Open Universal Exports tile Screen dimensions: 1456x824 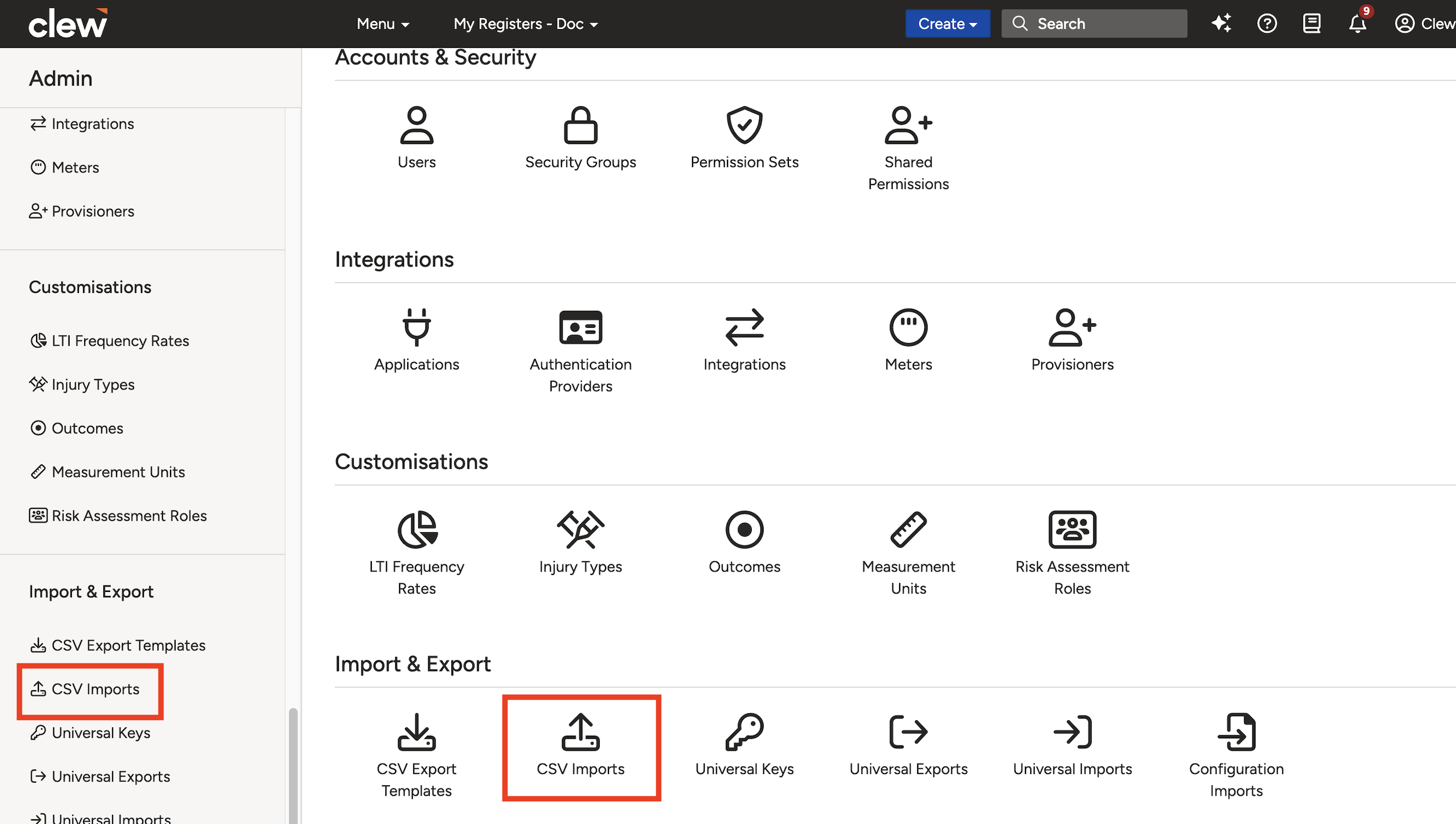pyautogui.click(x=908, y=745)
